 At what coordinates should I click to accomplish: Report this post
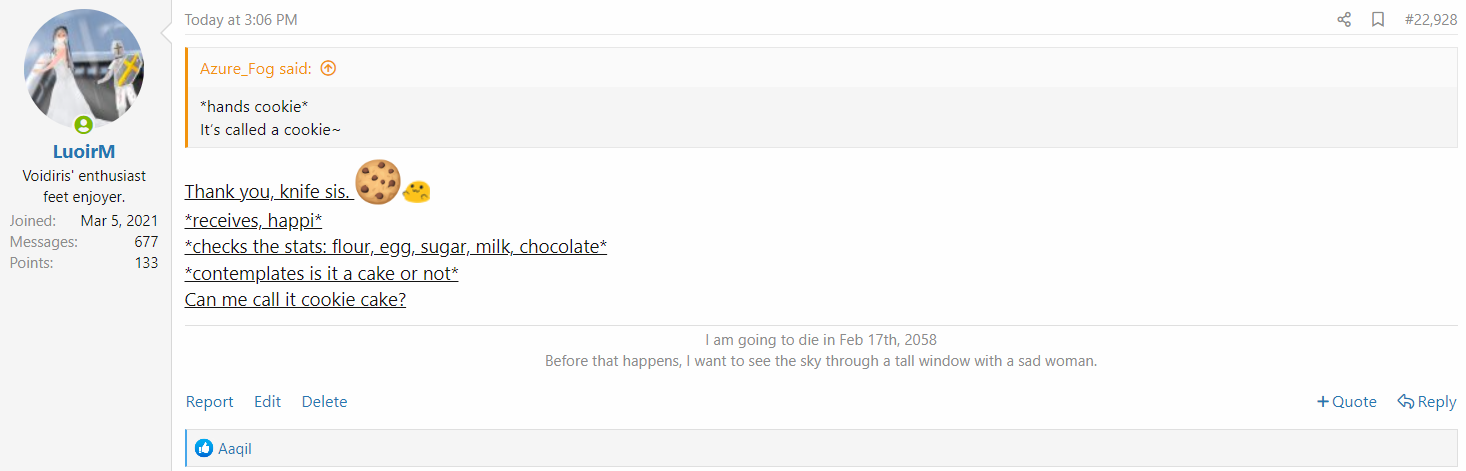pyautogui.click(x=209, y=402)
